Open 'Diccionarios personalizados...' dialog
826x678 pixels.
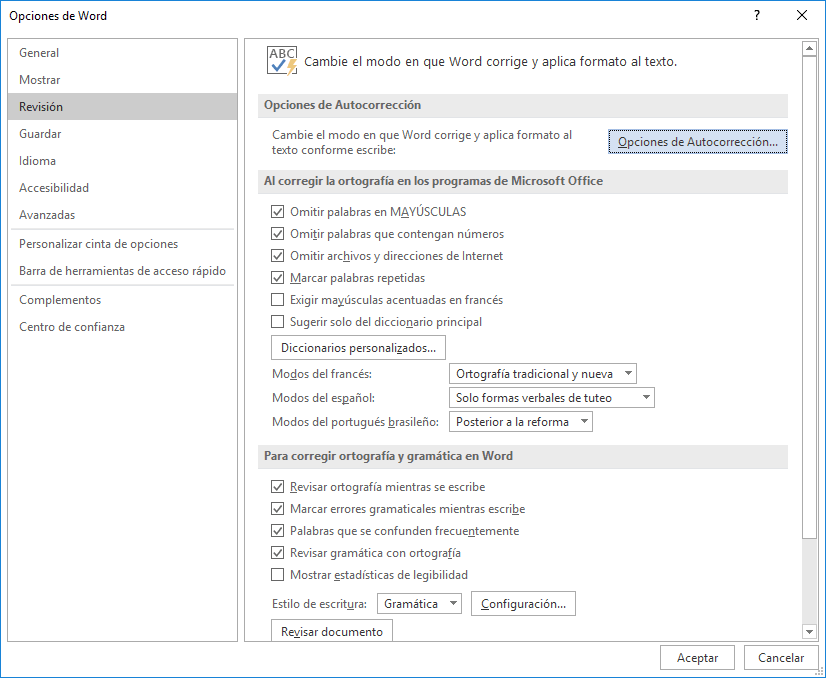[359, 348]
